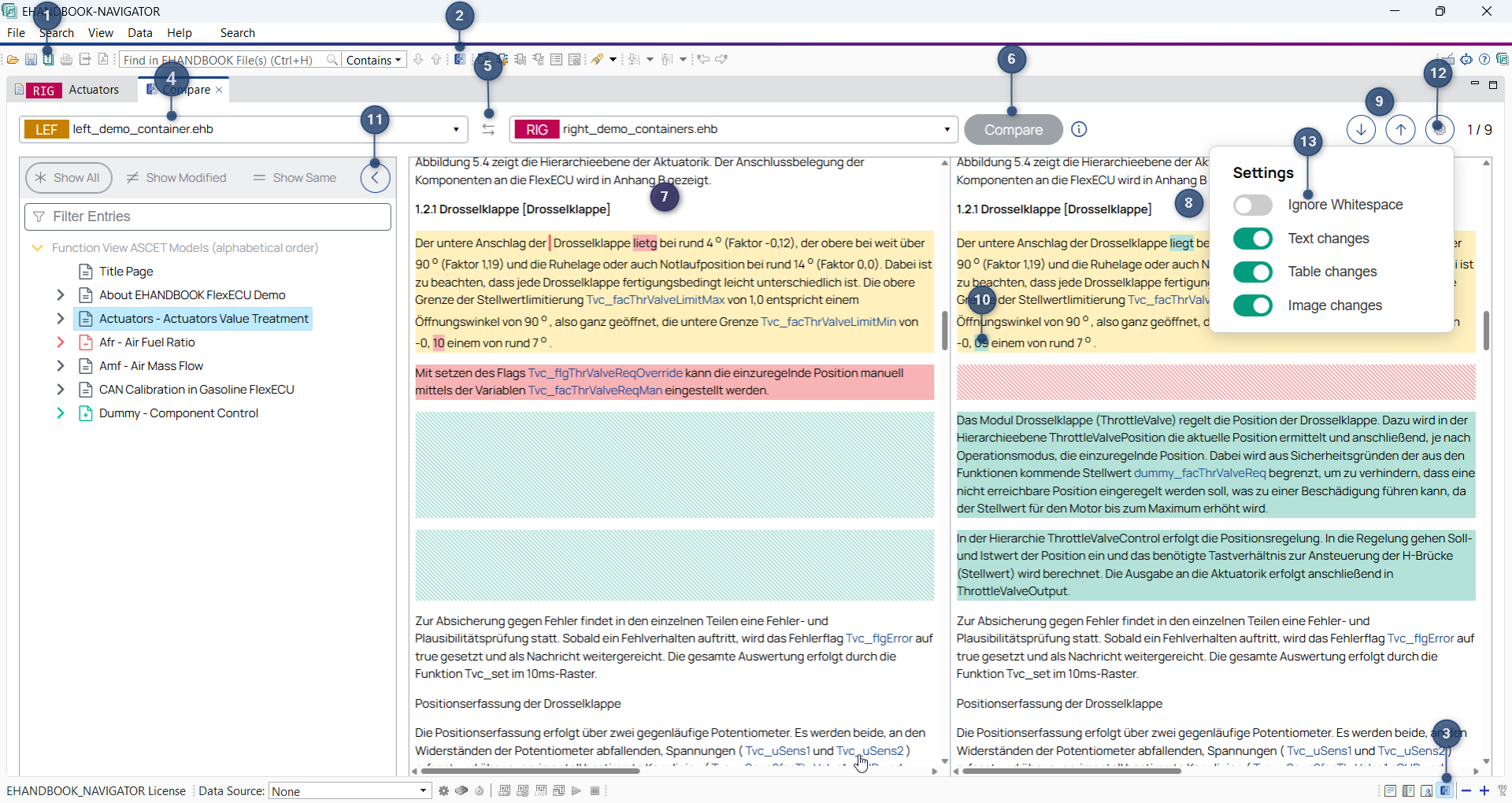This screenshot has width=1512, height=803.
Task: Open the Data menu
Action: click(x=139, y=33)
